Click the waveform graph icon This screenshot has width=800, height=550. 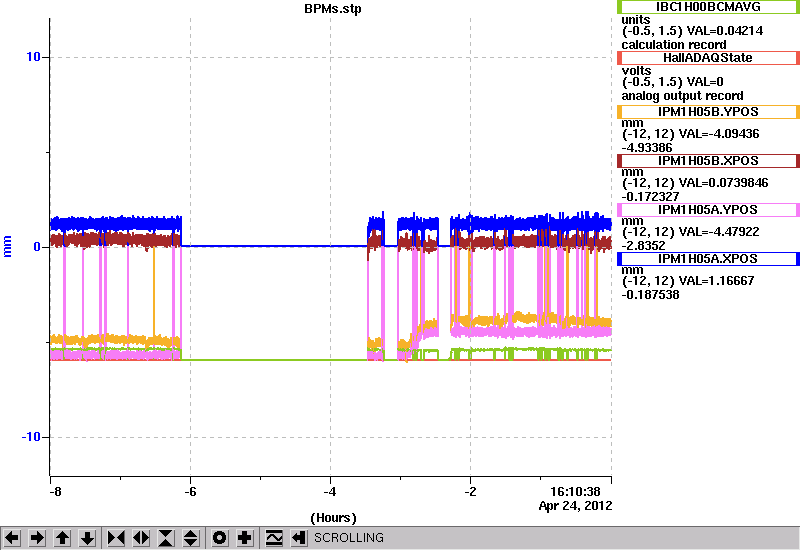tap(274, 538)
